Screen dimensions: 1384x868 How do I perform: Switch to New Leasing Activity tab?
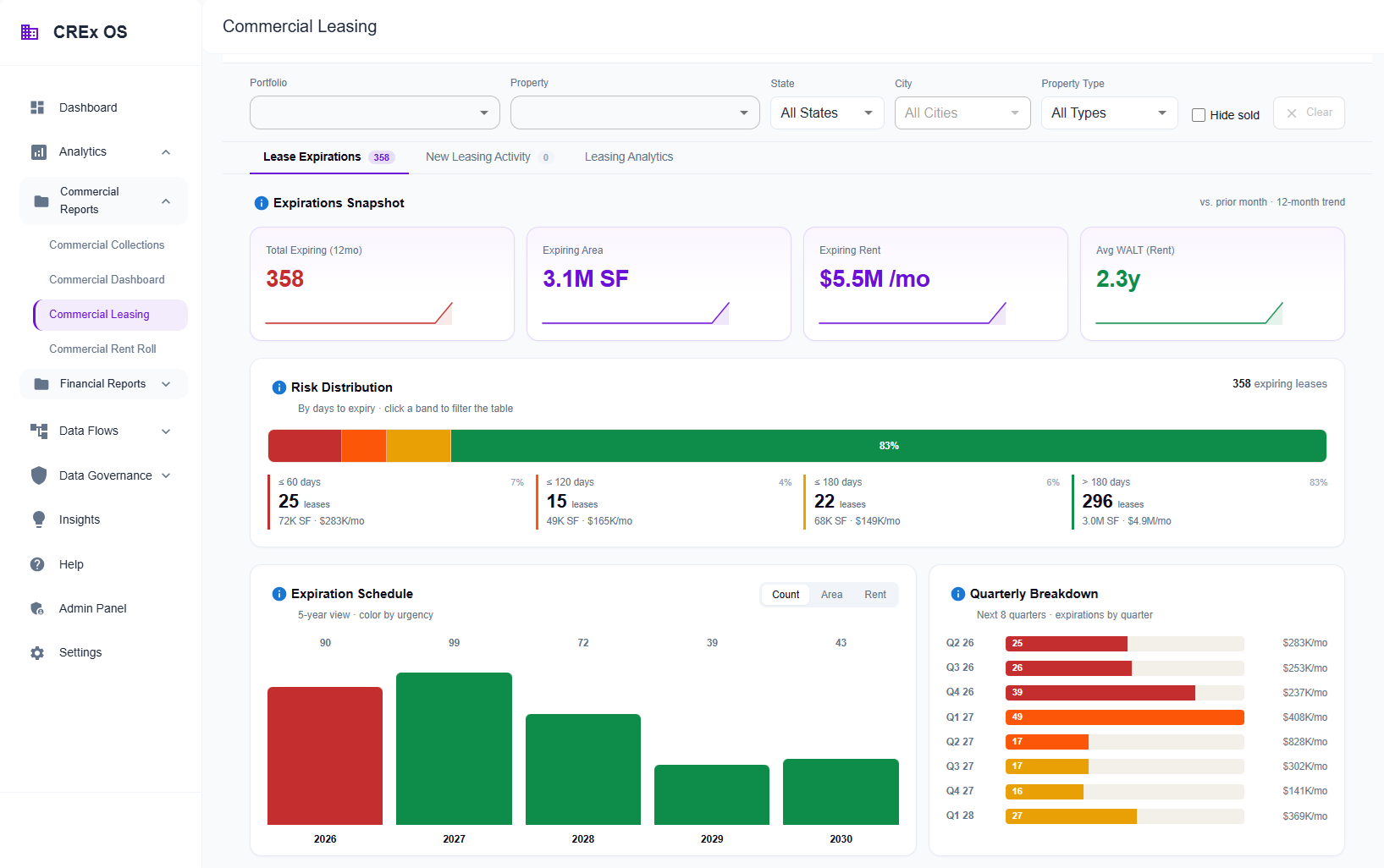(489, 157)
